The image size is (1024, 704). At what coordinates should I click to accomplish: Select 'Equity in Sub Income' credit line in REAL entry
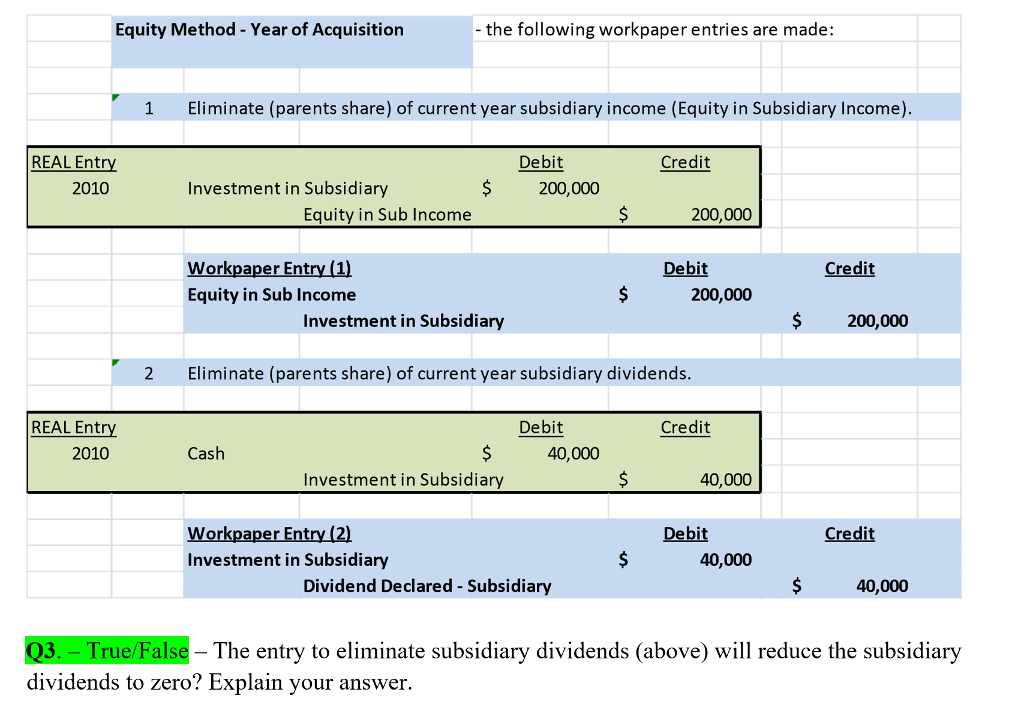[x=387, y=215]
